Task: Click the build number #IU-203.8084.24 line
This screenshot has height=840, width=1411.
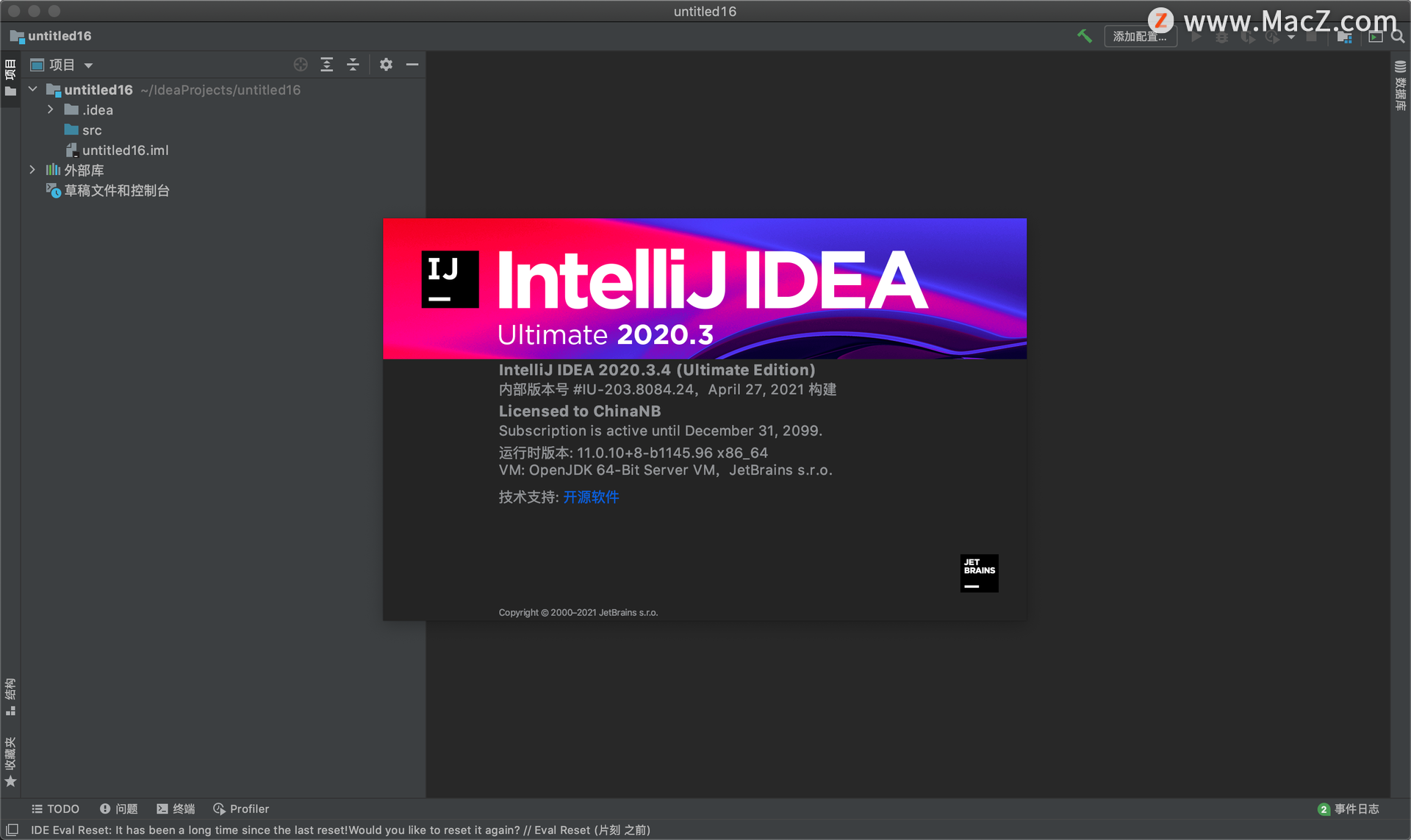Action: pyautogui.click(x=667, y=390)
